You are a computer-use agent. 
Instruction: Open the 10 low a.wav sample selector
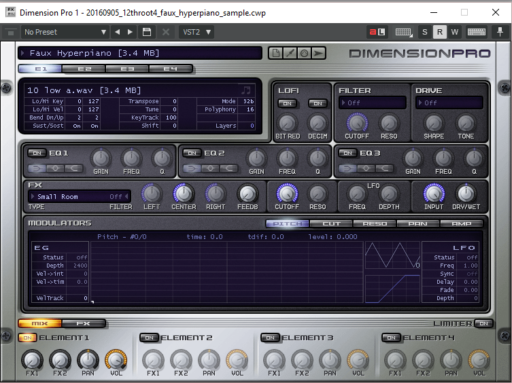coord(133,90)
